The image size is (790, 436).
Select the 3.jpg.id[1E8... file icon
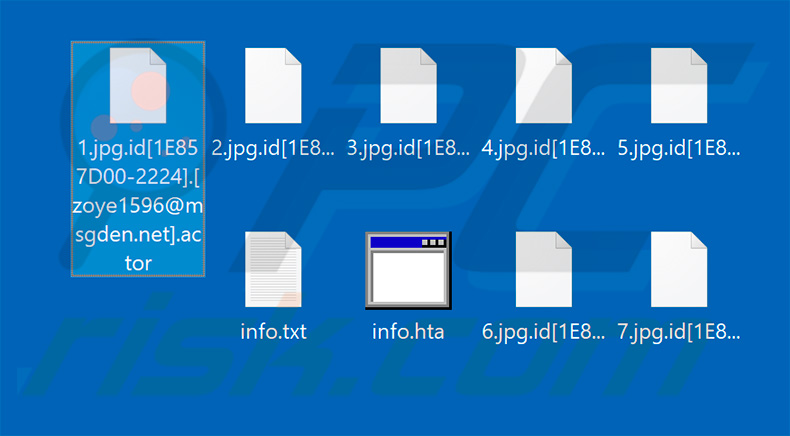(408, 86)
